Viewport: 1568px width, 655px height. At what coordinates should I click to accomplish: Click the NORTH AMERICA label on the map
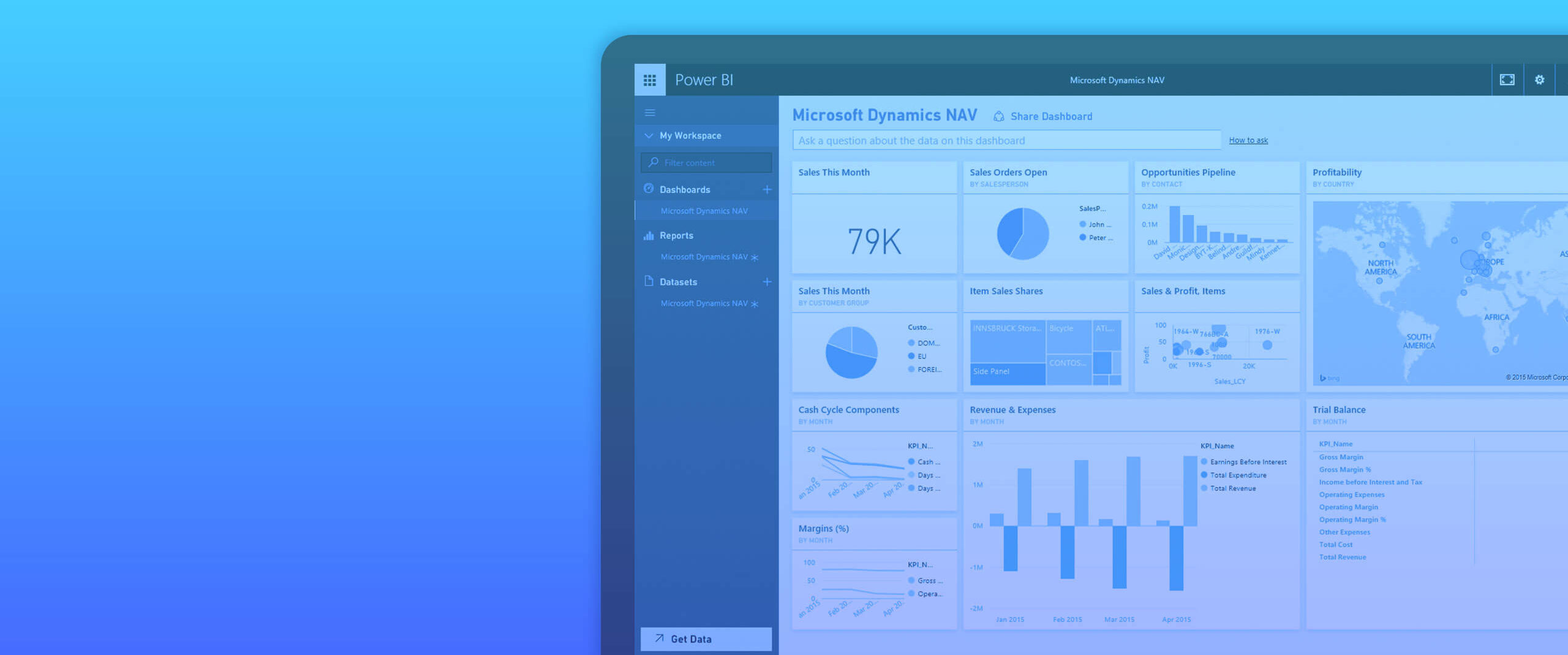[x=1381, y=267]
